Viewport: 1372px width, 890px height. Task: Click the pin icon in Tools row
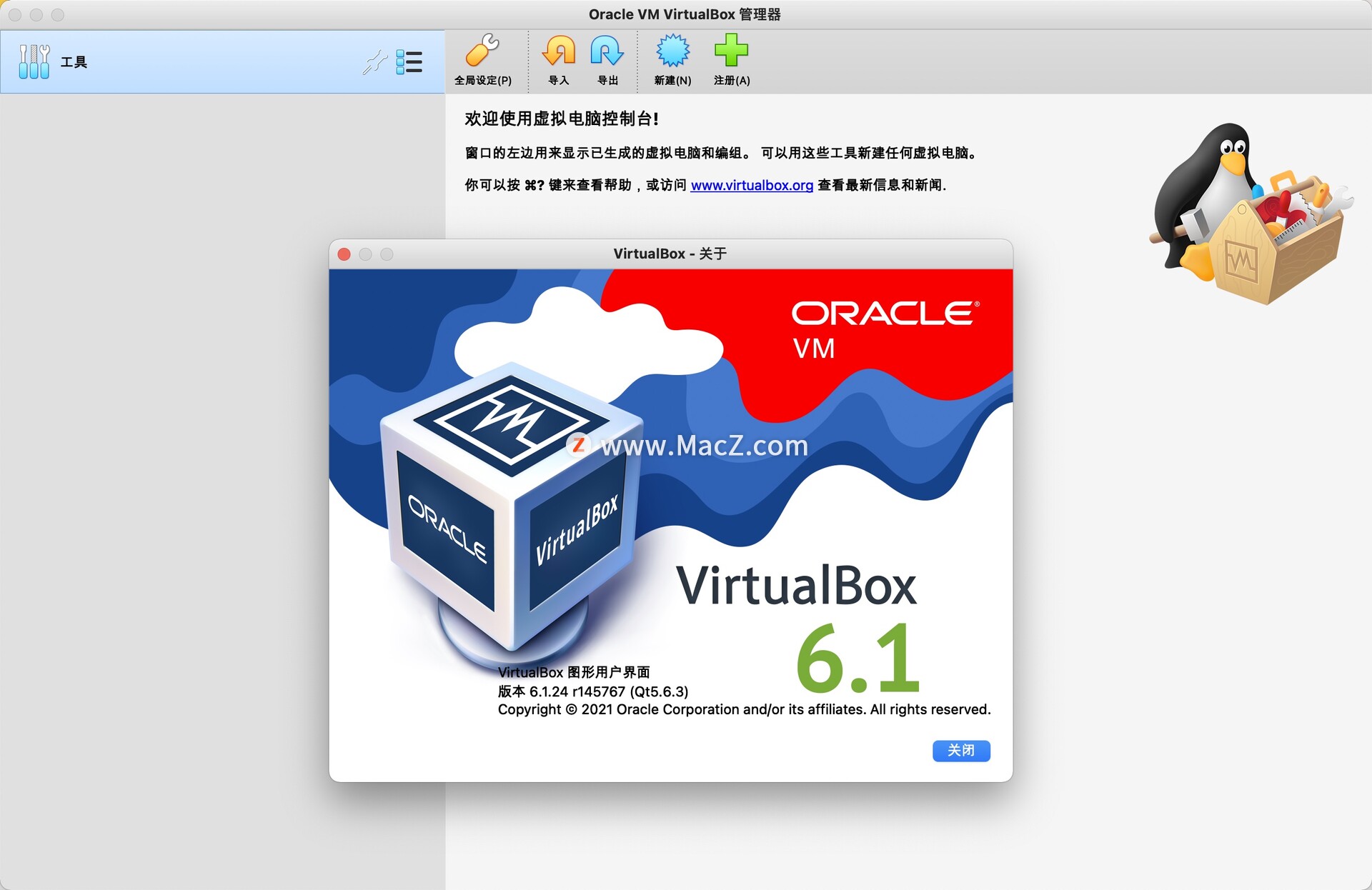tap(374, 62)
